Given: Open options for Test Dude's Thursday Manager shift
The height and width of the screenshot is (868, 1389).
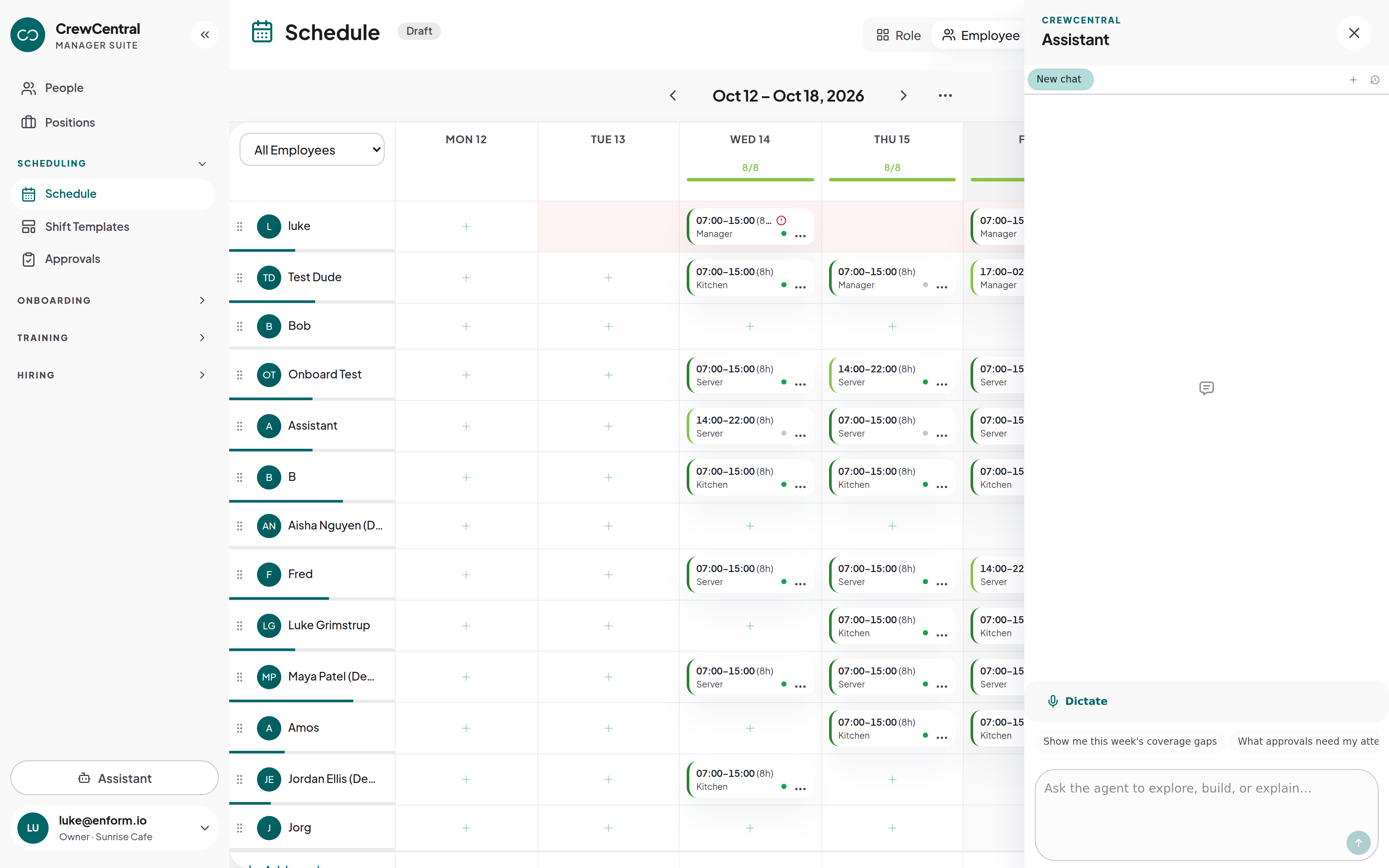Looking at the screenshot, I should (x=942, y=286).
